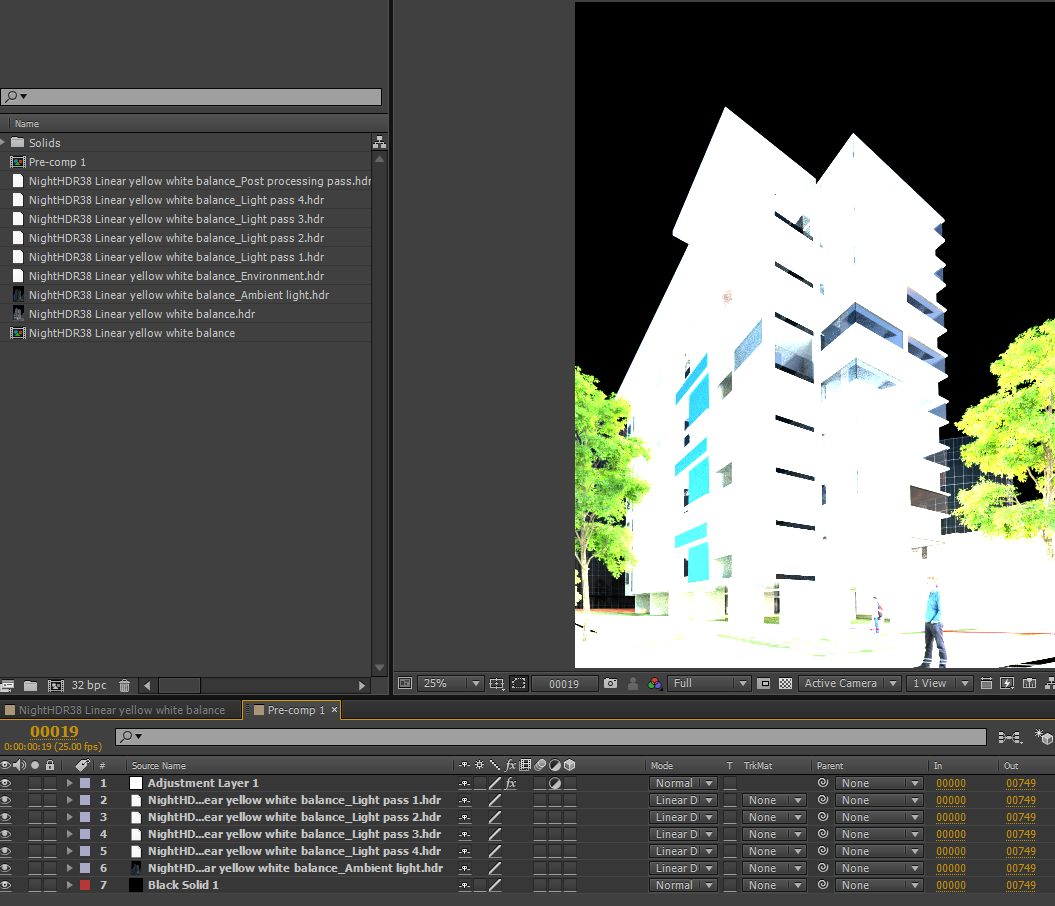Open Parent dropdown for Ambient light layer

pos(879,868)
